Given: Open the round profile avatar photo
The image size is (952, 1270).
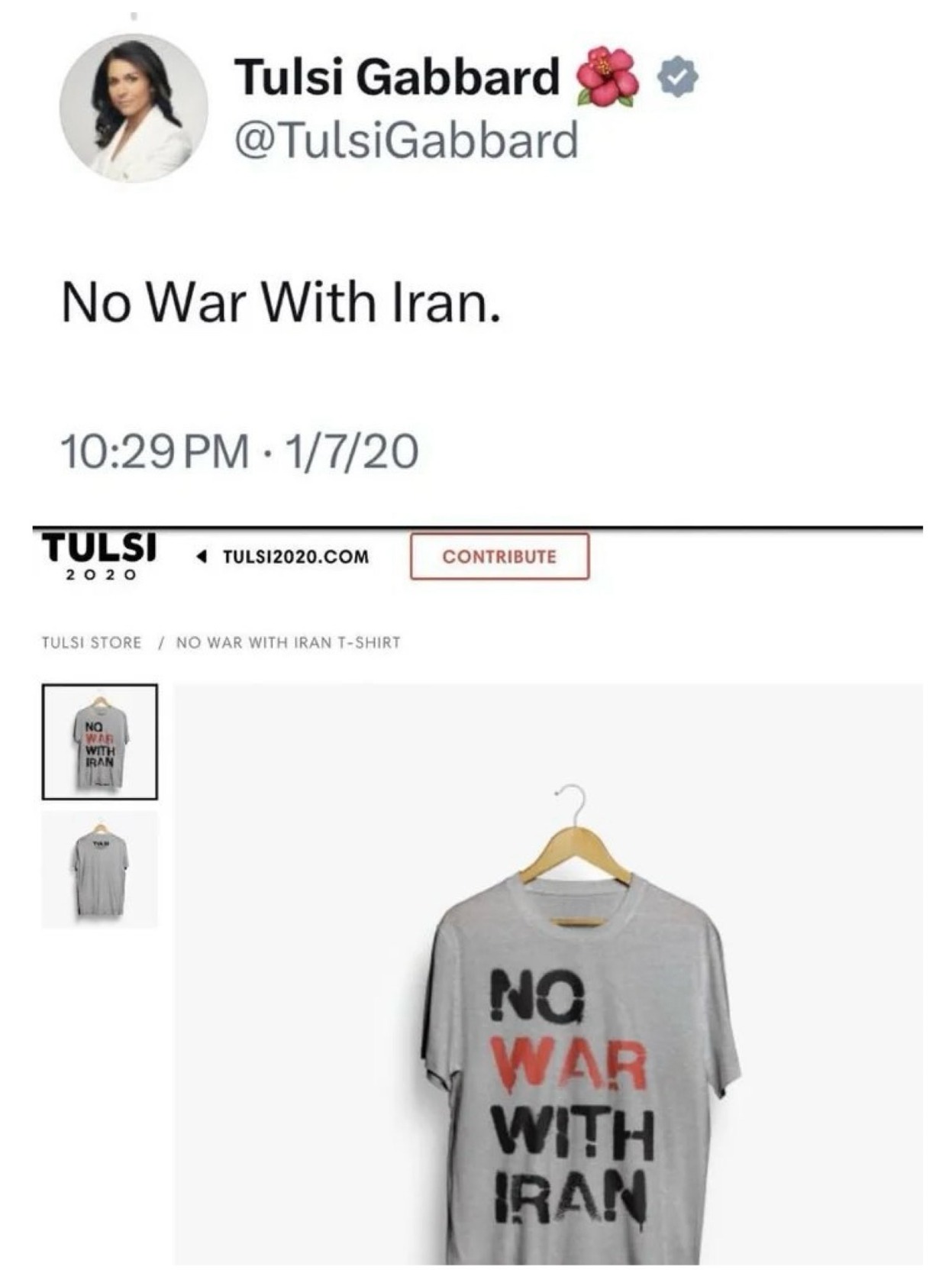Looking at the screenshot, I should [134, 108].
